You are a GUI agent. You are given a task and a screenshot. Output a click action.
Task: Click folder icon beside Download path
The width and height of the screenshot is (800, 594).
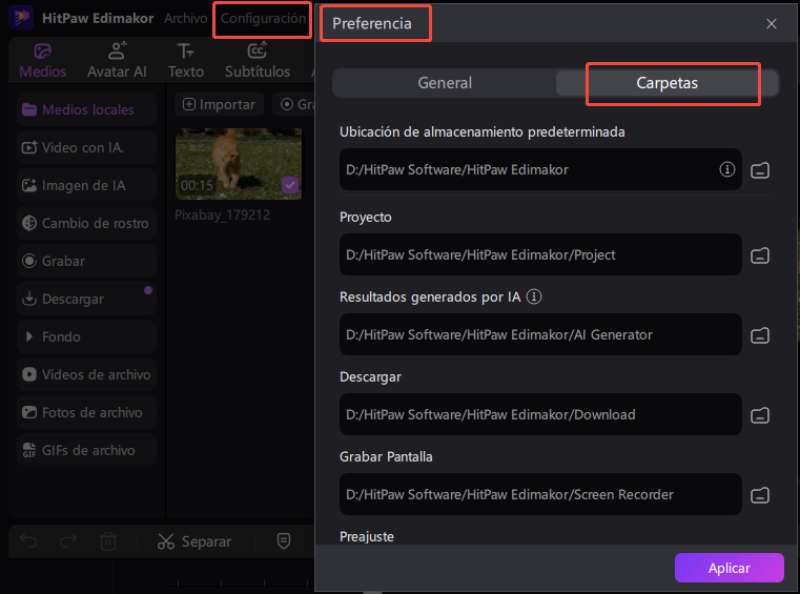760,414
